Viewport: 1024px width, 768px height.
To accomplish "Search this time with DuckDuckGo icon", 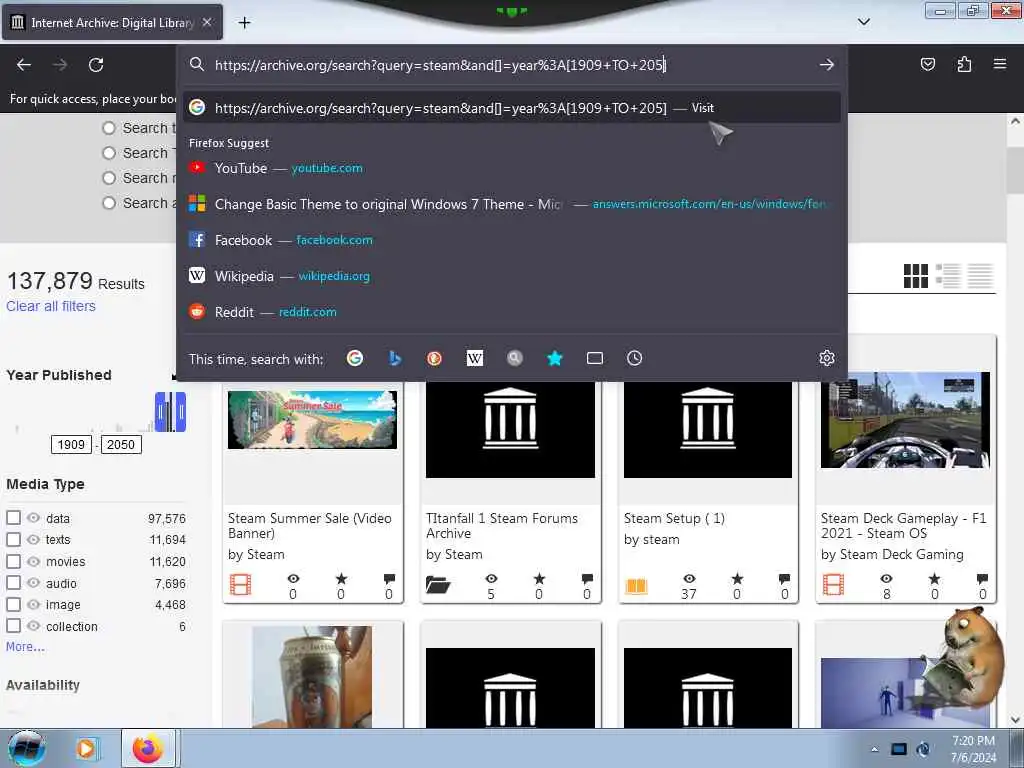I will pyautogui.click(x=434, y=358).
